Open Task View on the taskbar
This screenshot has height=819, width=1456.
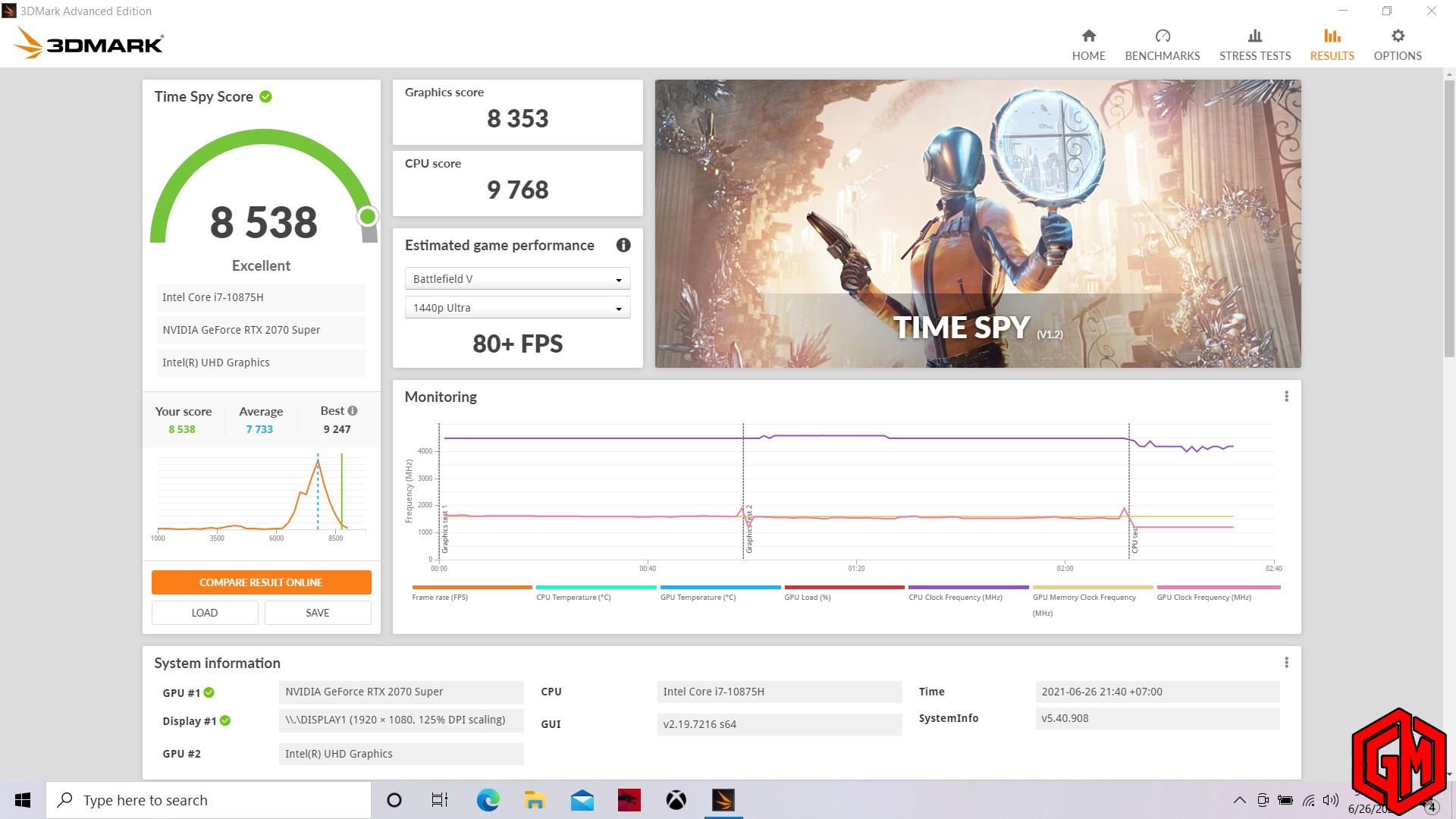click(440, 800)
